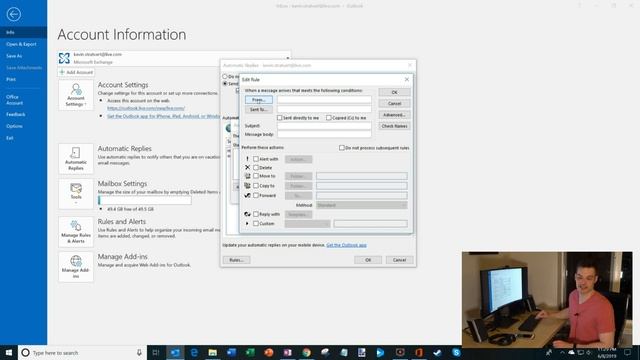The width and height of the screenshot is (640, 360).
Task: Click the Alert with exclamation icon
Action: (x=247, y=159)
